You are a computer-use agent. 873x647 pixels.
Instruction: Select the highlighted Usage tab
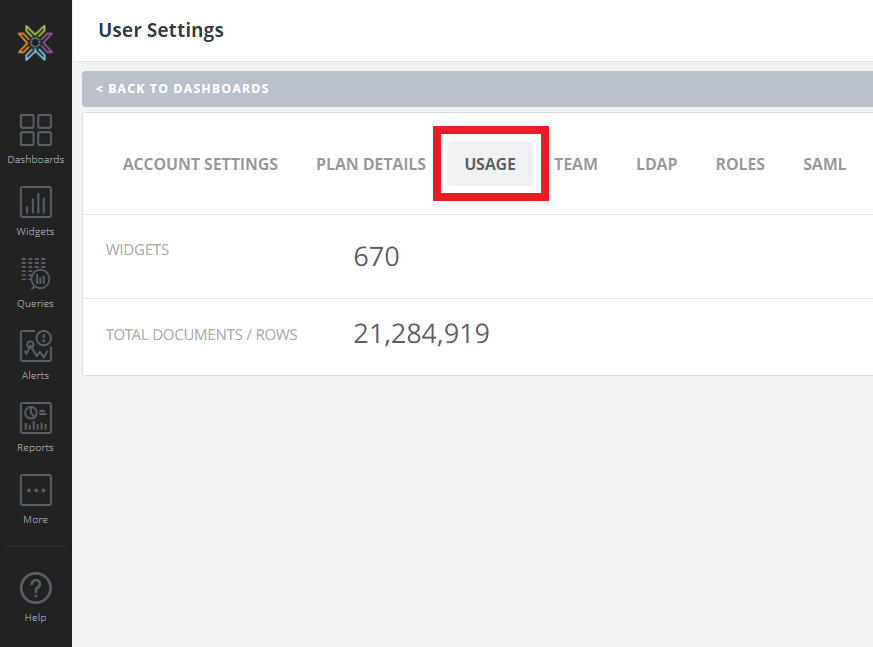[490, 164]
